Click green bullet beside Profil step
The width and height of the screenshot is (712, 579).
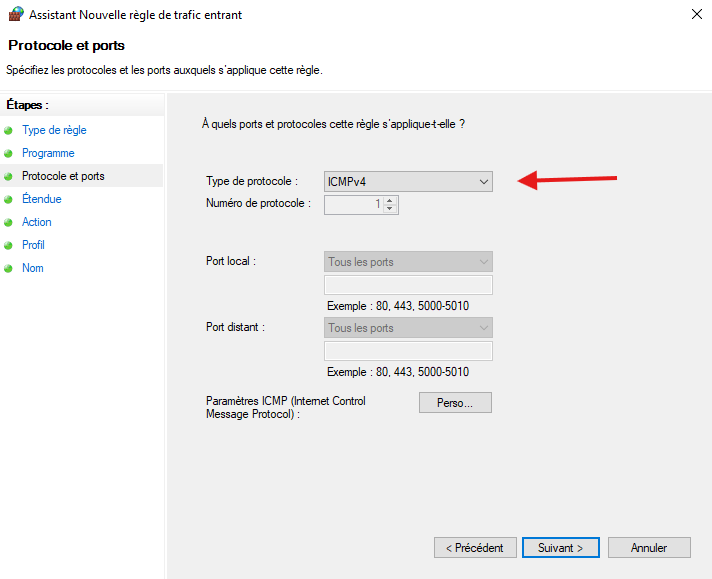pos(8,246)
